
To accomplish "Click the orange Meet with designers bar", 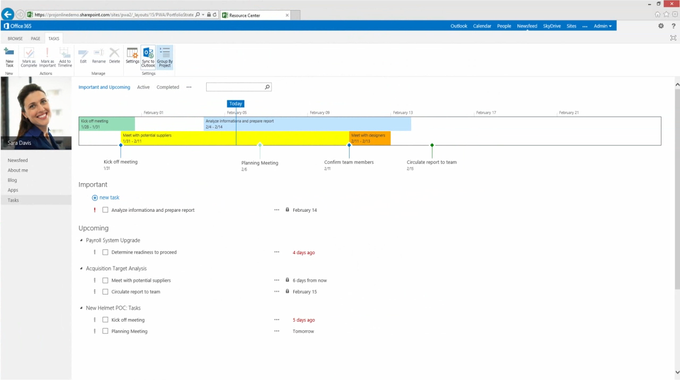I will click(x=370, y=138).
